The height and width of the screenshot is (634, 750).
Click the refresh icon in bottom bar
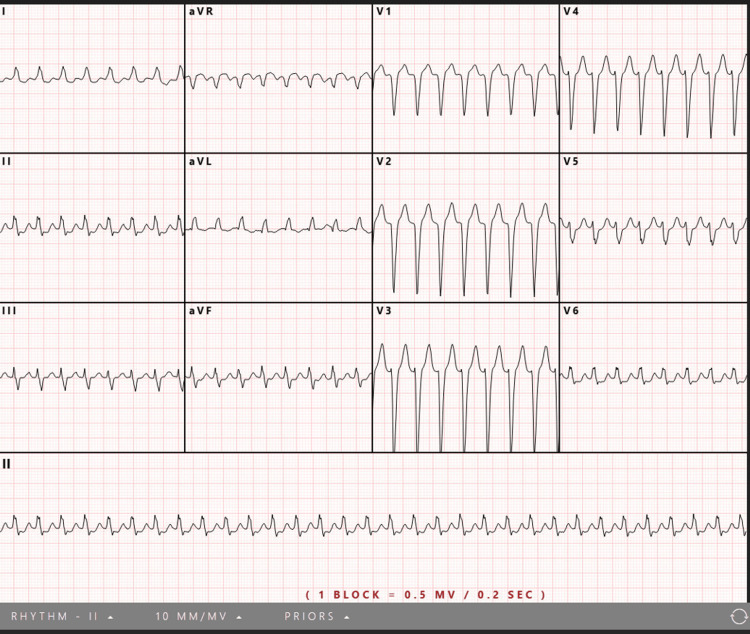coord(739,616)
